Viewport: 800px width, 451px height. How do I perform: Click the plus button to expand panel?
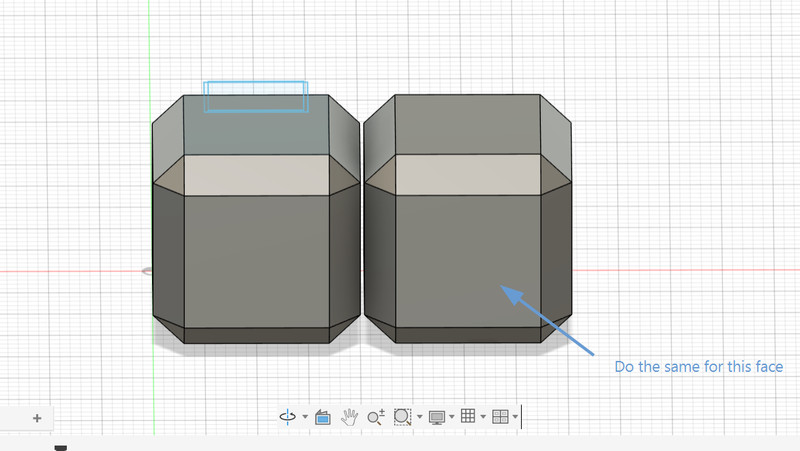37,418
